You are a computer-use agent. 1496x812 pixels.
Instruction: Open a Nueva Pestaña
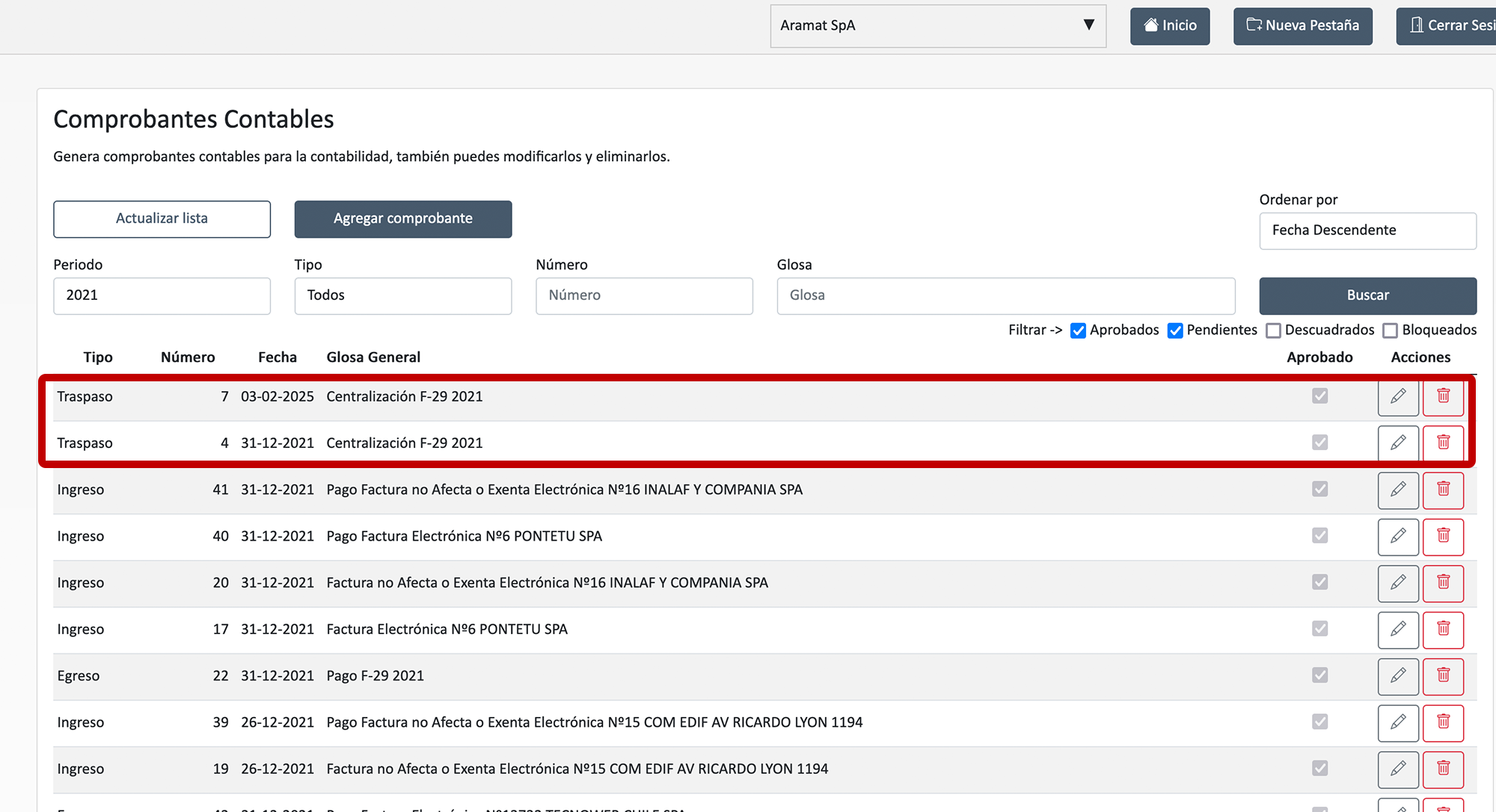click(1302, 26)
